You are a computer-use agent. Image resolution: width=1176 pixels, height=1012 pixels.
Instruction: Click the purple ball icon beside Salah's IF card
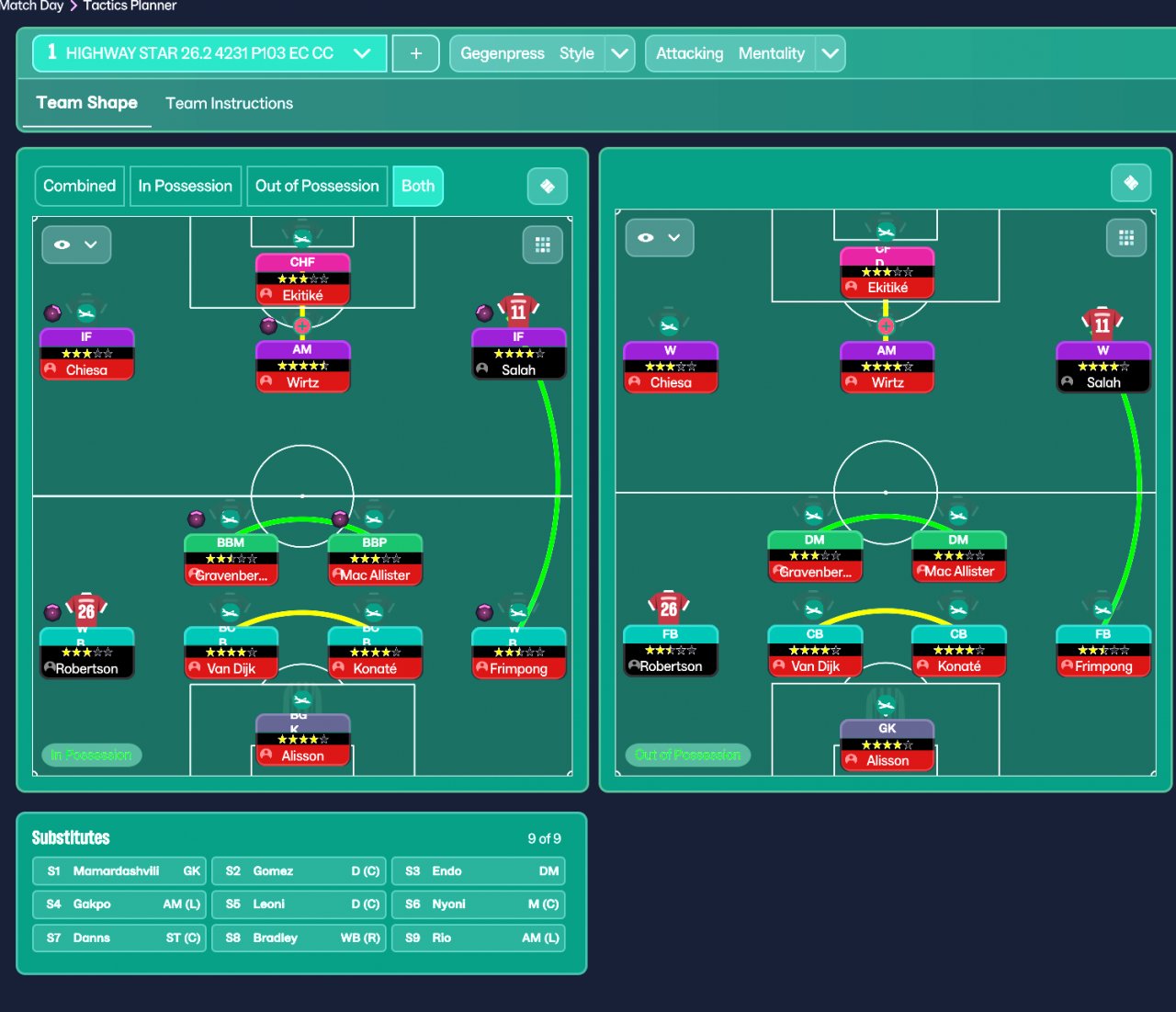(x=484, y=313)
